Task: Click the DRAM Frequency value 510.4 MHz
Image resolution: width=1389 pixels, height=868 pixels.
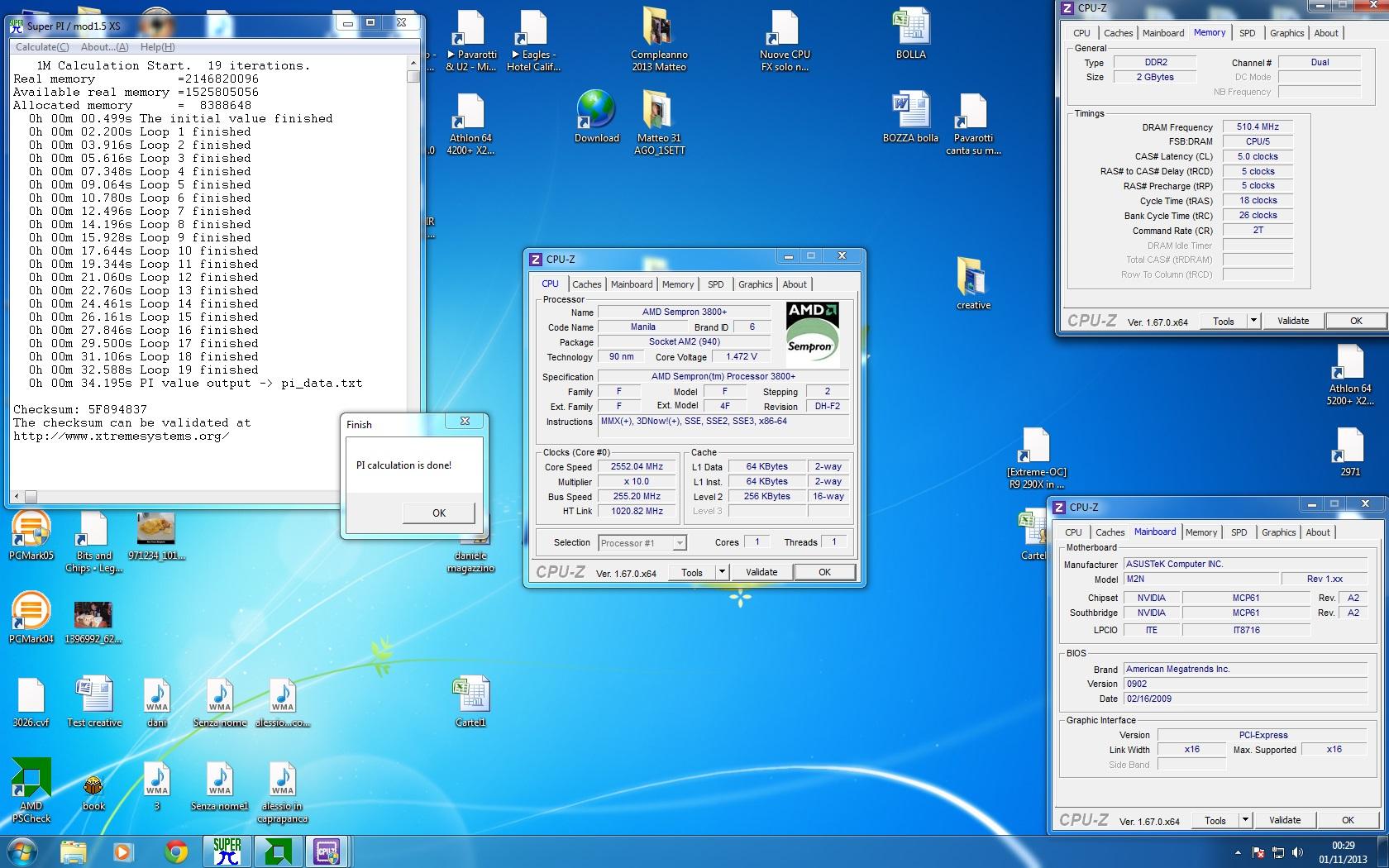Action: pos(1258,126)
